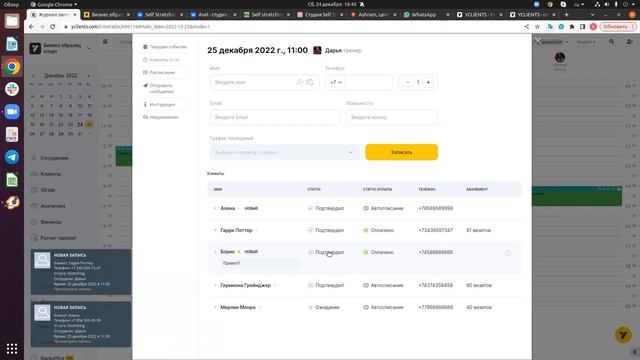Image resolution: width=640 pixels, height=360 pixels.
Task: Toggle hamburger menu in calendar header
Action: [x=105, y=42]
